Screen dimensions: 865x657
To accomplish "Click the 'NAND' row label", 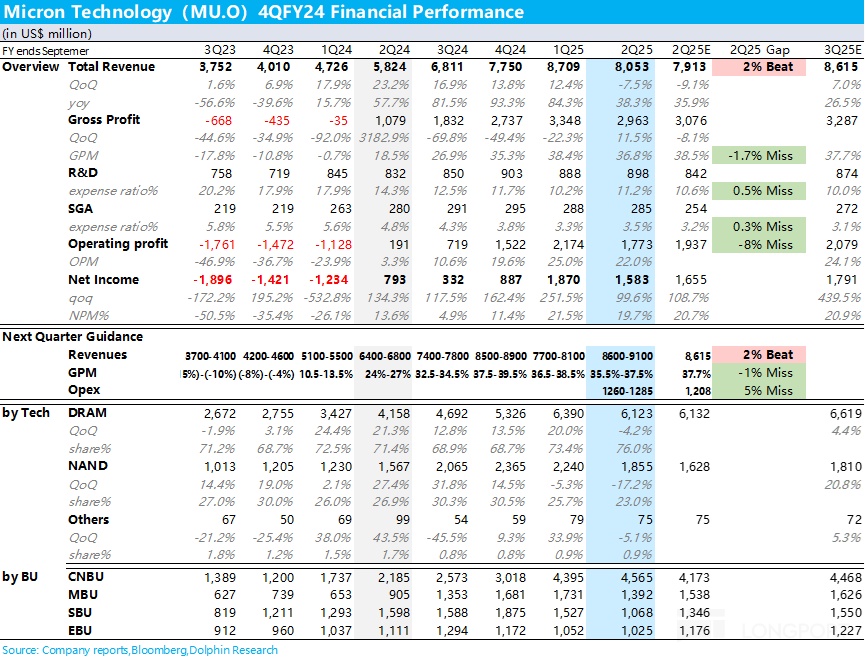I will point(88,466).
